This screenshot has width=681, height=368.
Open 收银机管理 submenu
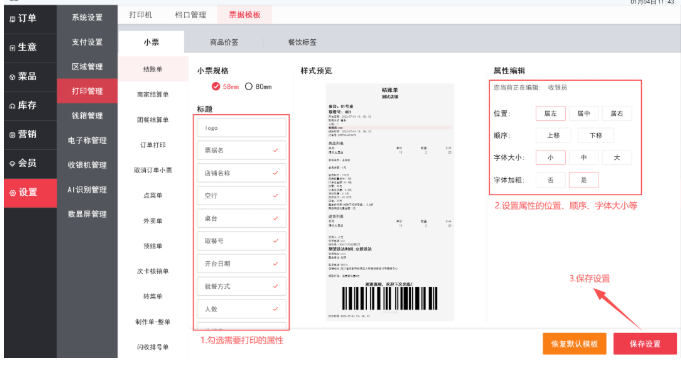coord(87,165)
